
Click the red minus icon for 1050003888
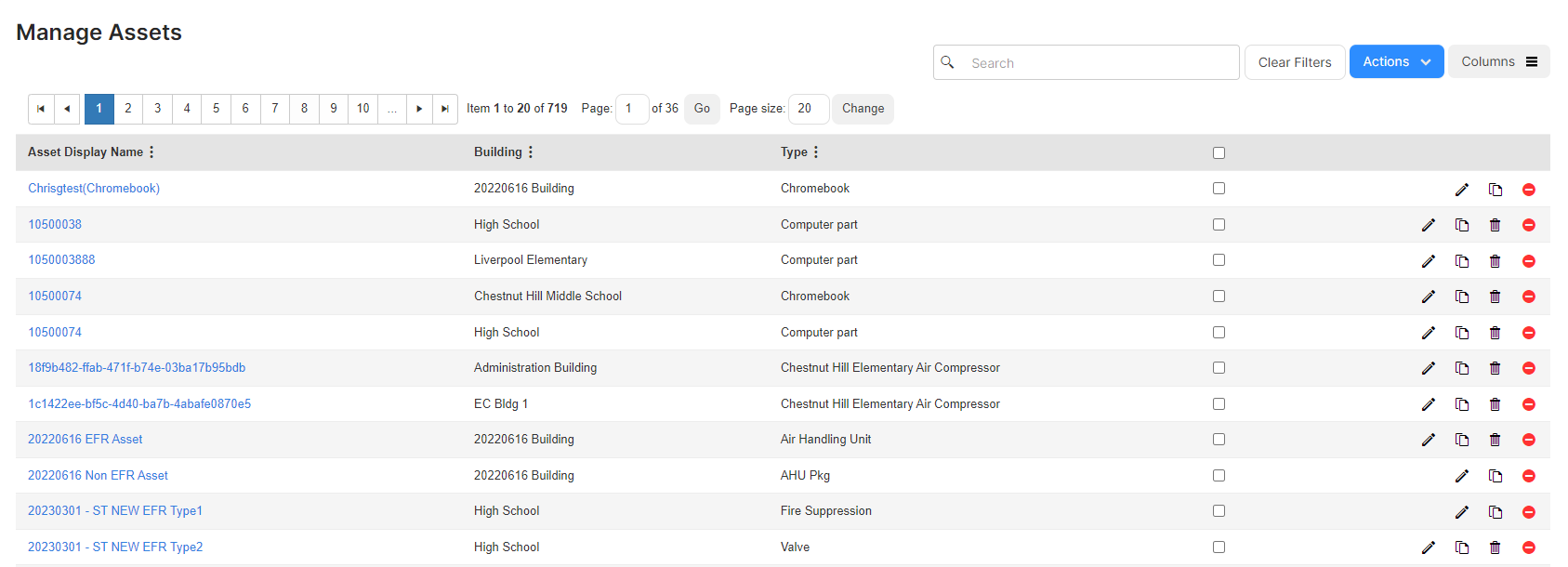pos(1529,261)
